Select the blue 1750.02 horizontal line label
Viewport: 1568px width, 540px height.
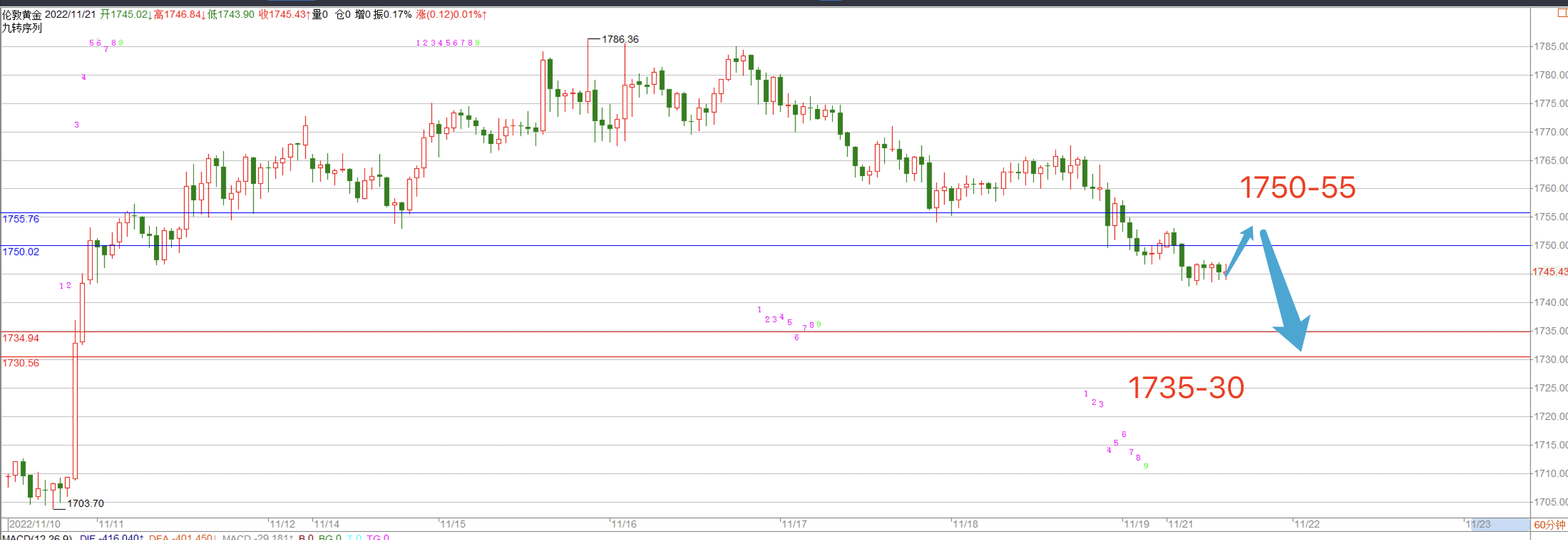pos(21,252)
